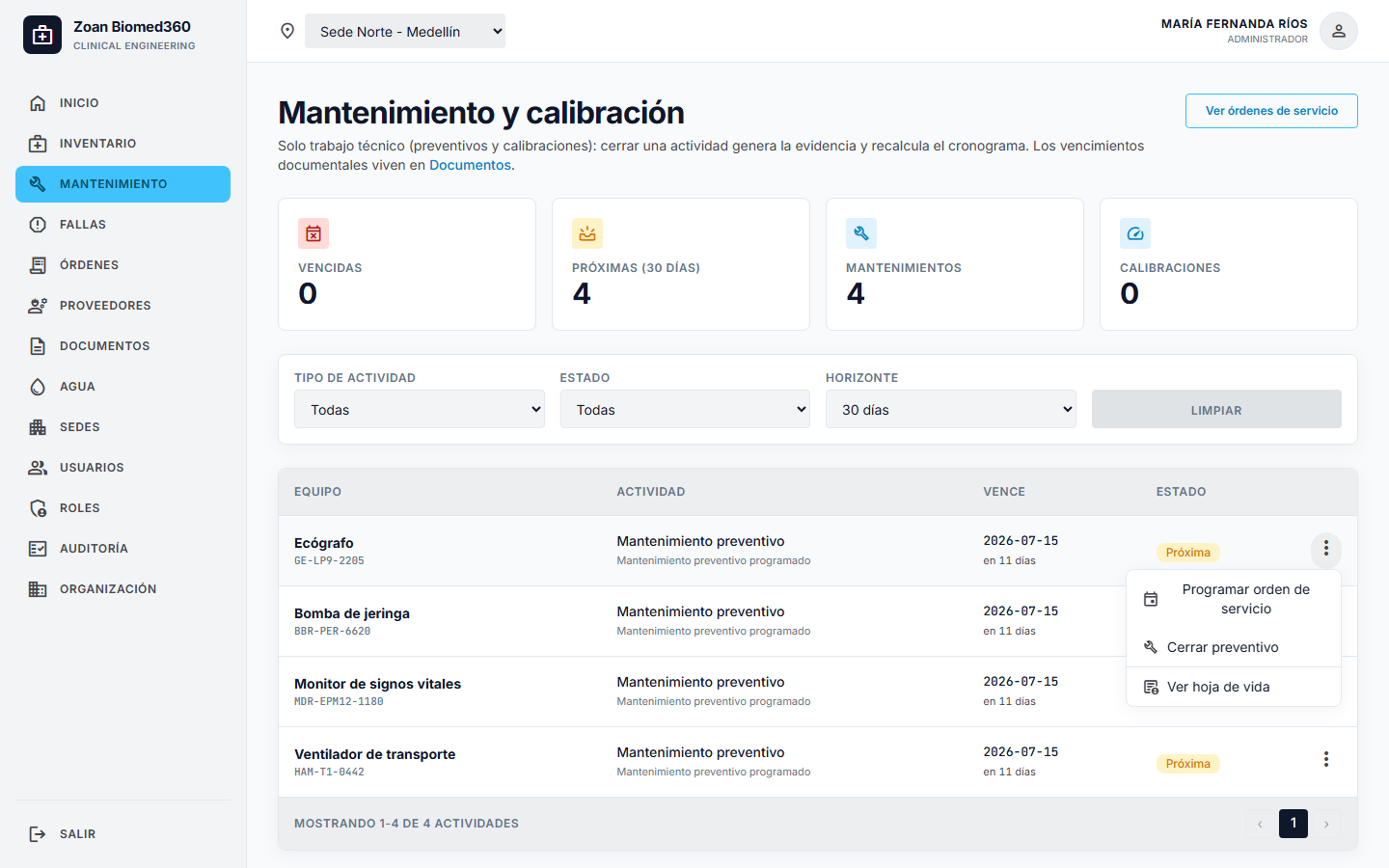
Task: Click wrench icon beside Cerrar preventivo
Action: [x=1151, y=647]
